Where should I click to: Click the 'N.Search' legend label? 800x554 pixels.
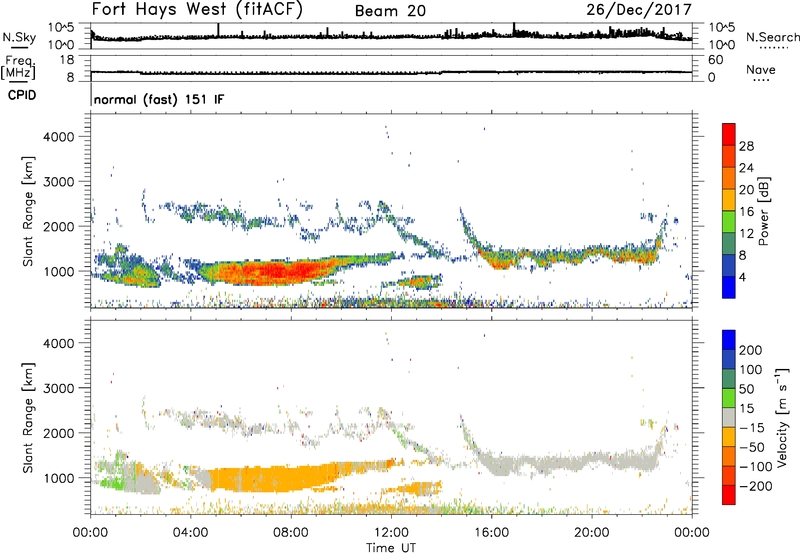tap(773, 37)
